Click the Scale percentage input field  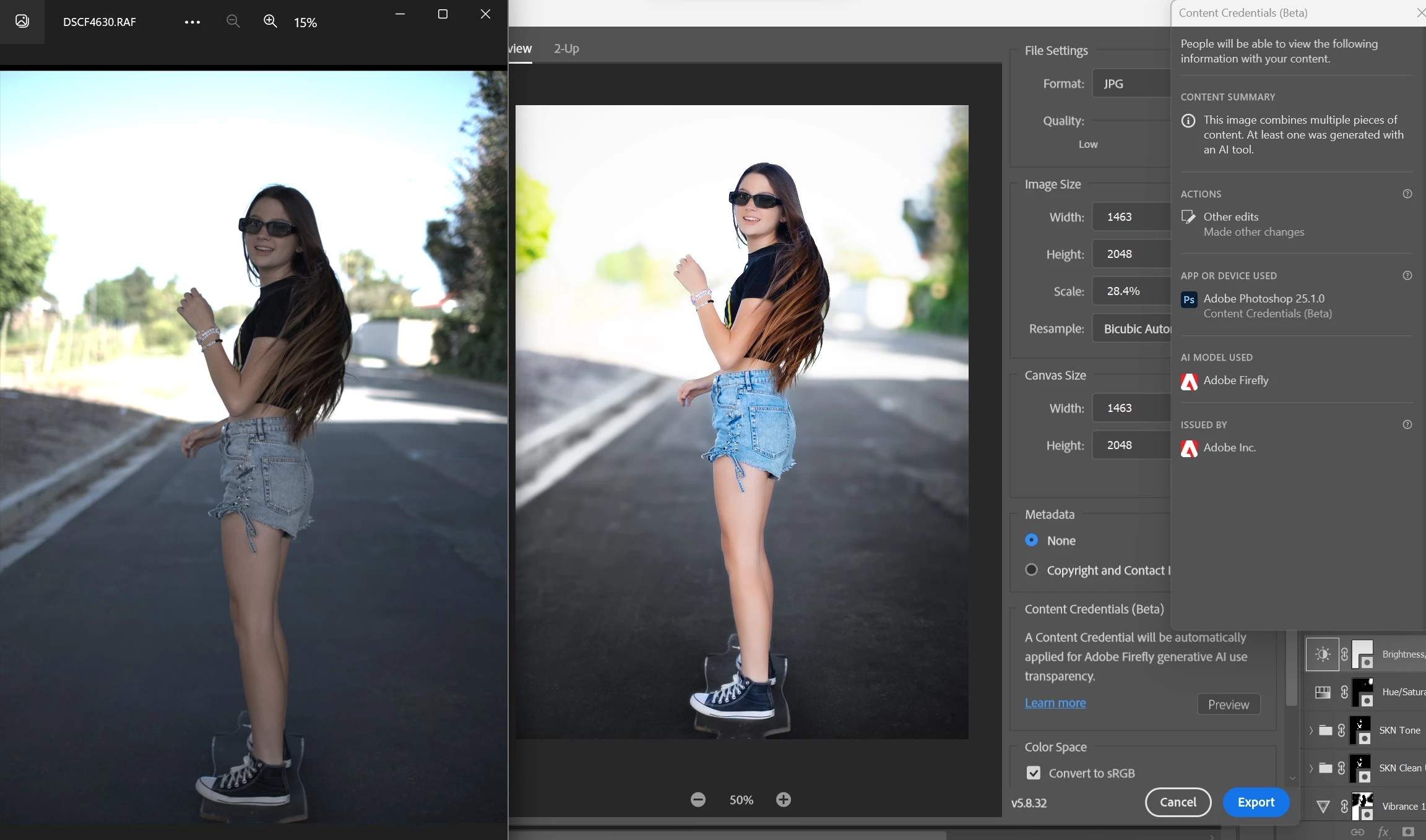coord(1131,291)
